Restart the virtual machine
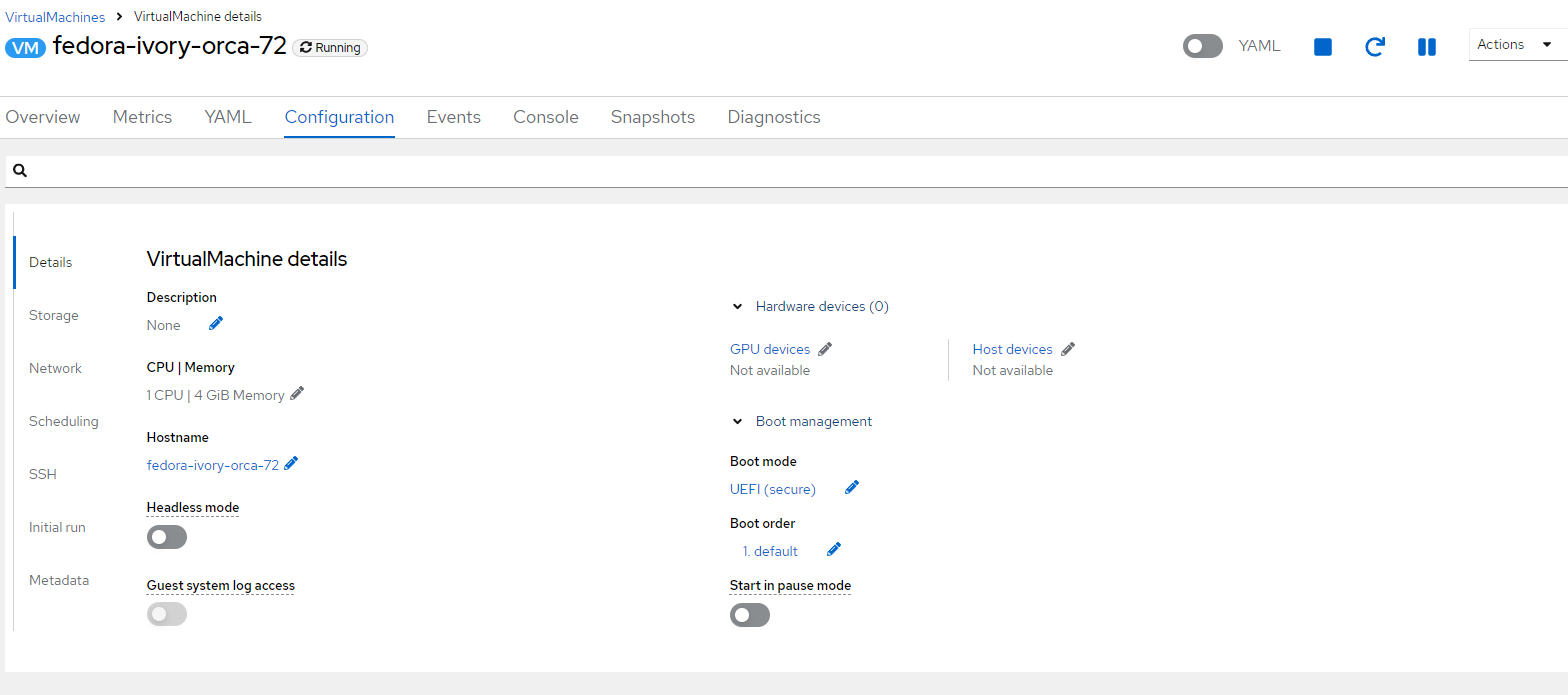The width and height of the screenshot is (1568, 695). pyautogui.click(x=1375, y=47)
